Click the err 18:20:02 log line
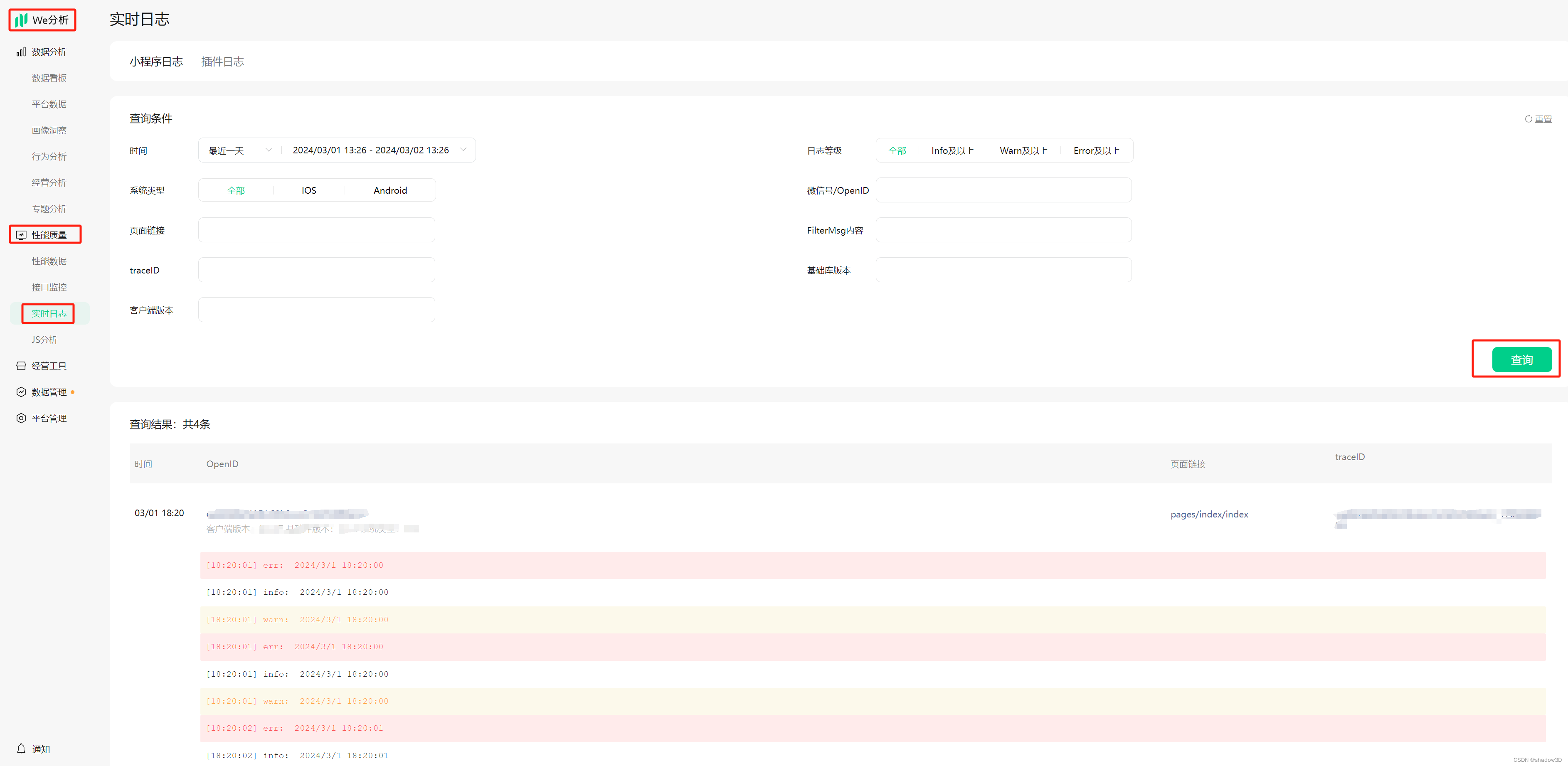Screen dimensions: 1568x766 (x=873, y=728)
